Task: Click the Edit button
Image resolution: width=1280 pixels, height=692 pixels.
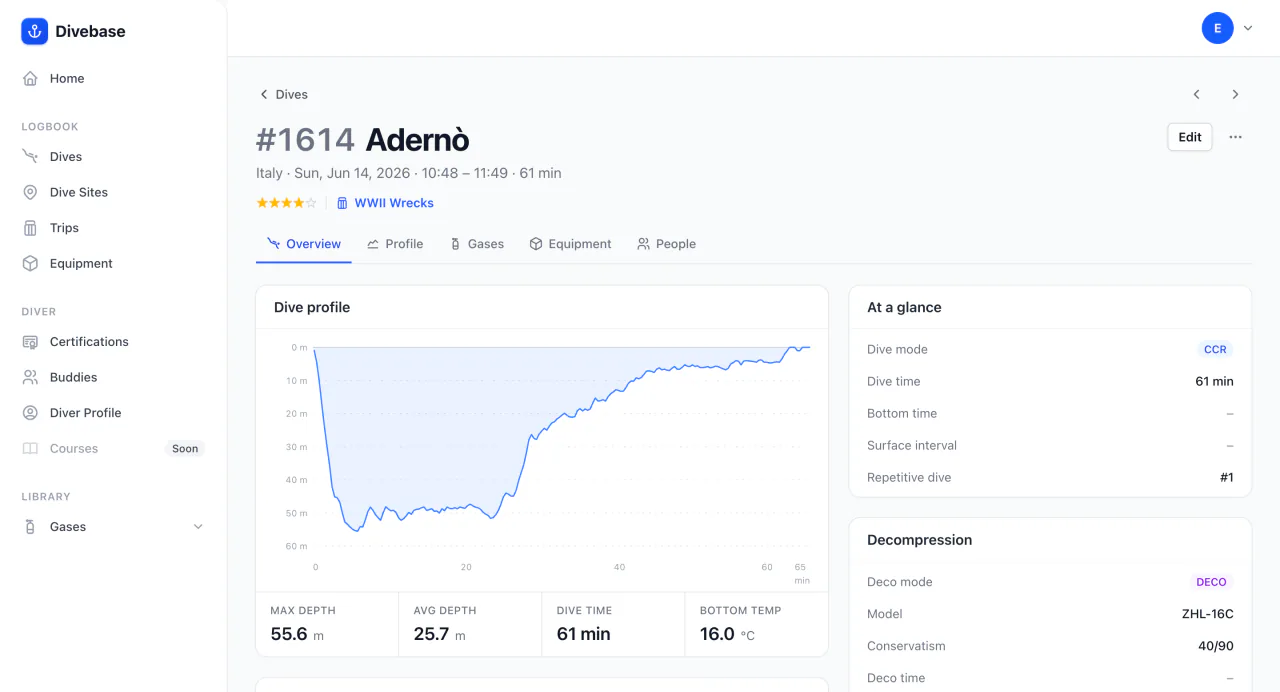Action: tap(1190, 137)
